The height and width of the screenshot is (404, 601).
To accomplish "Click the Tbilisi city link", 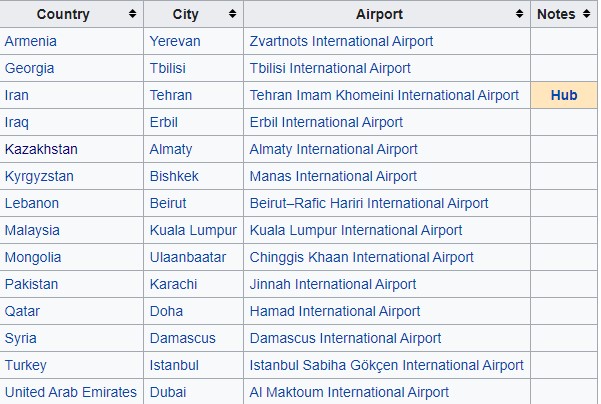I will [171, 68].
